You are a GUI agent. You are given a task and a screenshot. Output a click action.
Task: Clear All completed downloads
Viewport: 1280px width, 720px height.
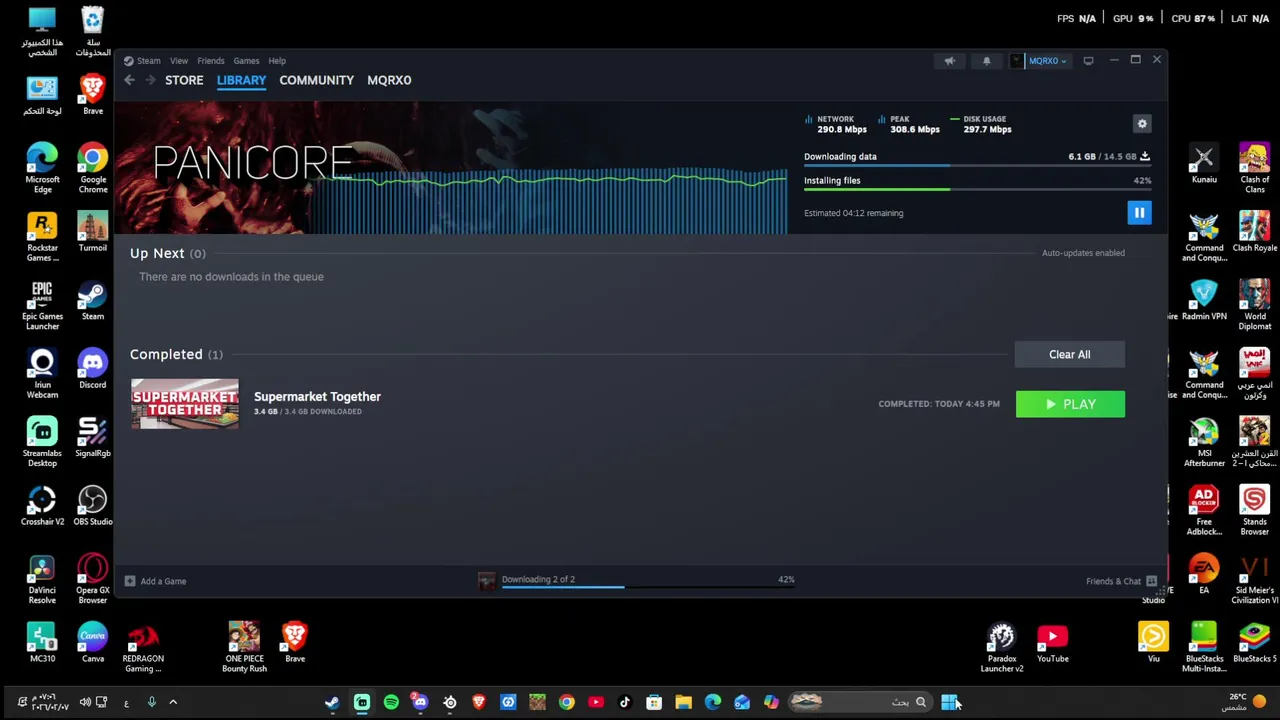pyautogui.click(x=1069, y=354)
